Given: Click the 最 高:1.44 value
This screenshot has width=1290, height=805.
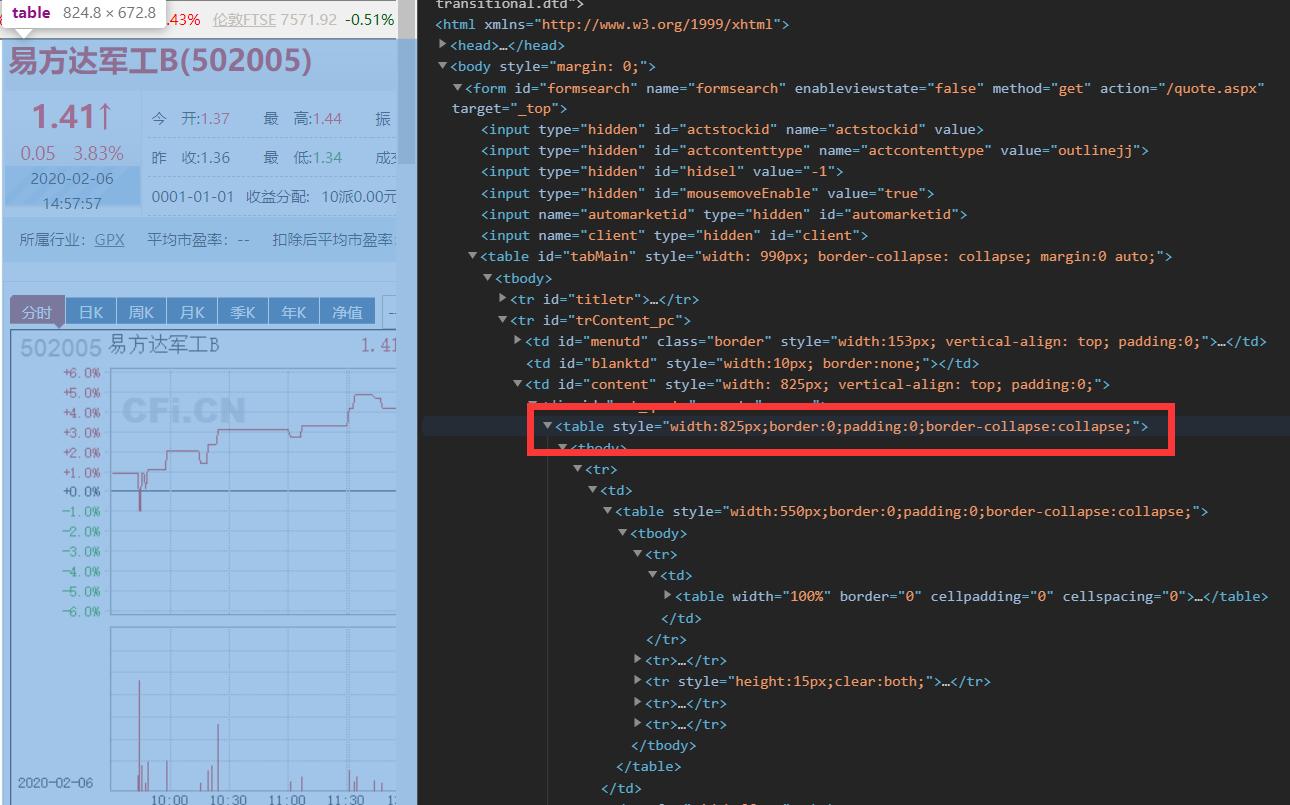Looking at the screenshot, I should 303,118.
